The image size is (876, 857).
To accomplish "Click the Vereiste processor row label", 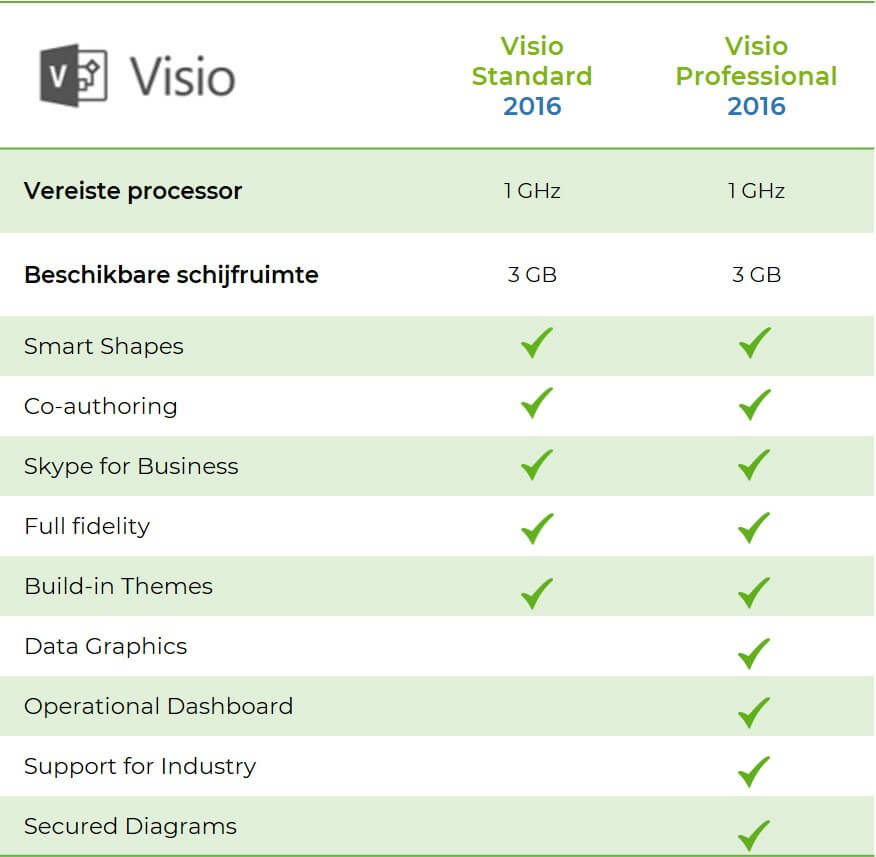I will [133, 191].
